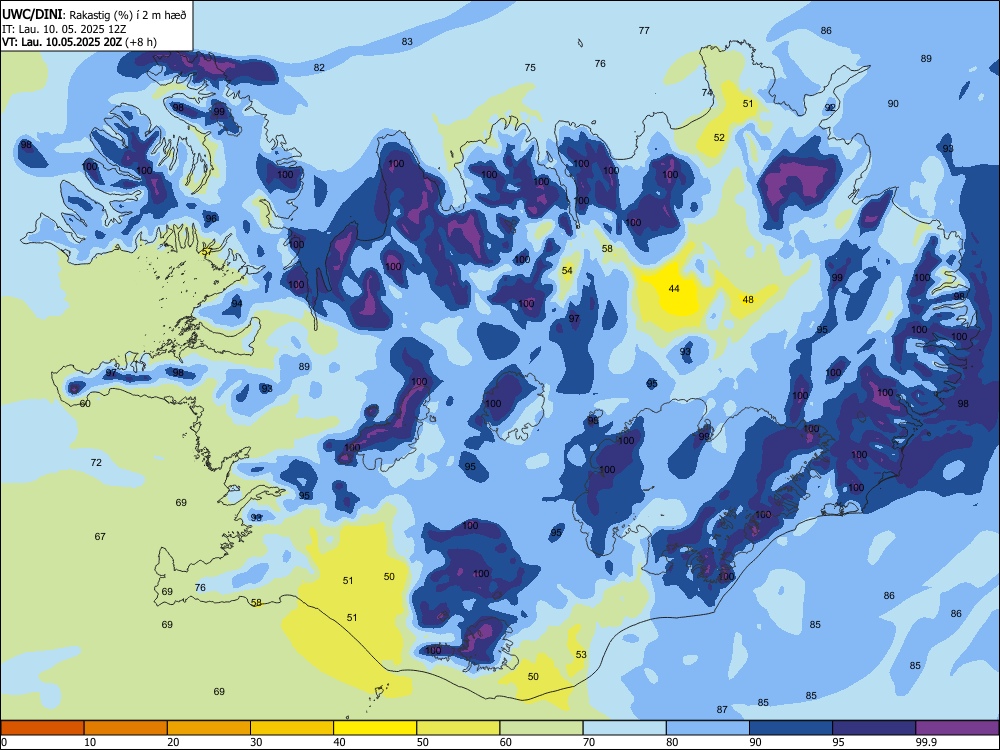The width and height of the screenshot is (1000, 750).
Task: Click the humidity value 54 on the map
Action: [567, 271]
